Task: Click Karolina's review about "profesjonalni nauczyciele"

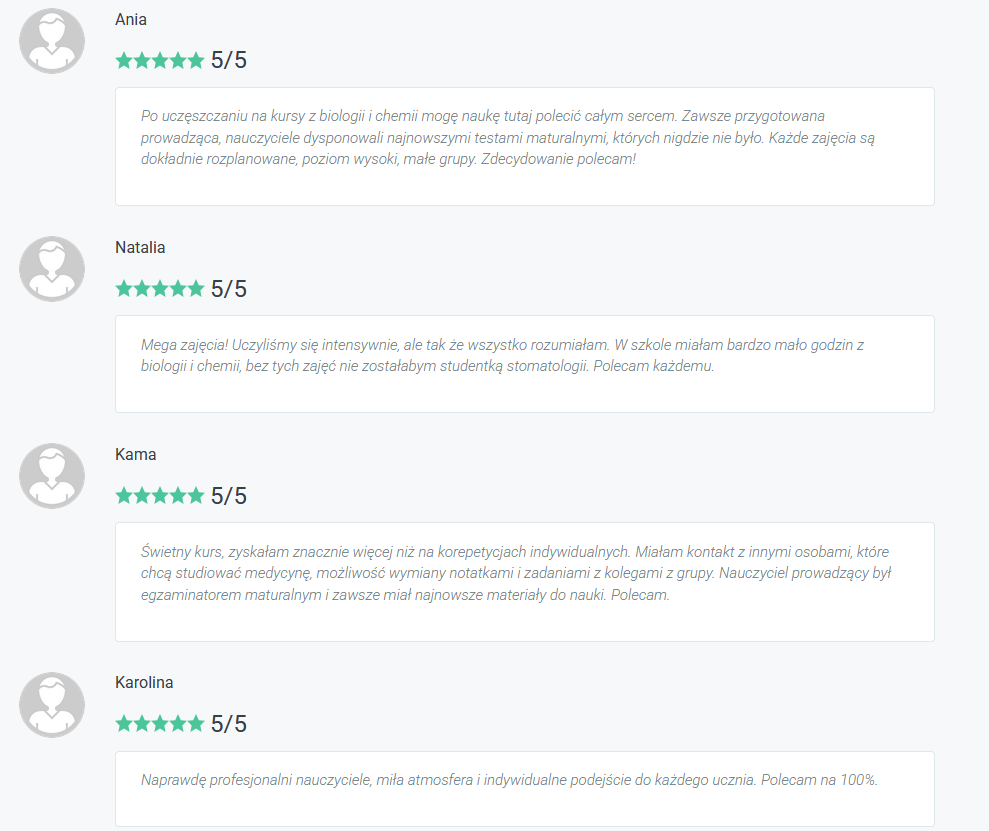Action: click(x=509, y=780)
